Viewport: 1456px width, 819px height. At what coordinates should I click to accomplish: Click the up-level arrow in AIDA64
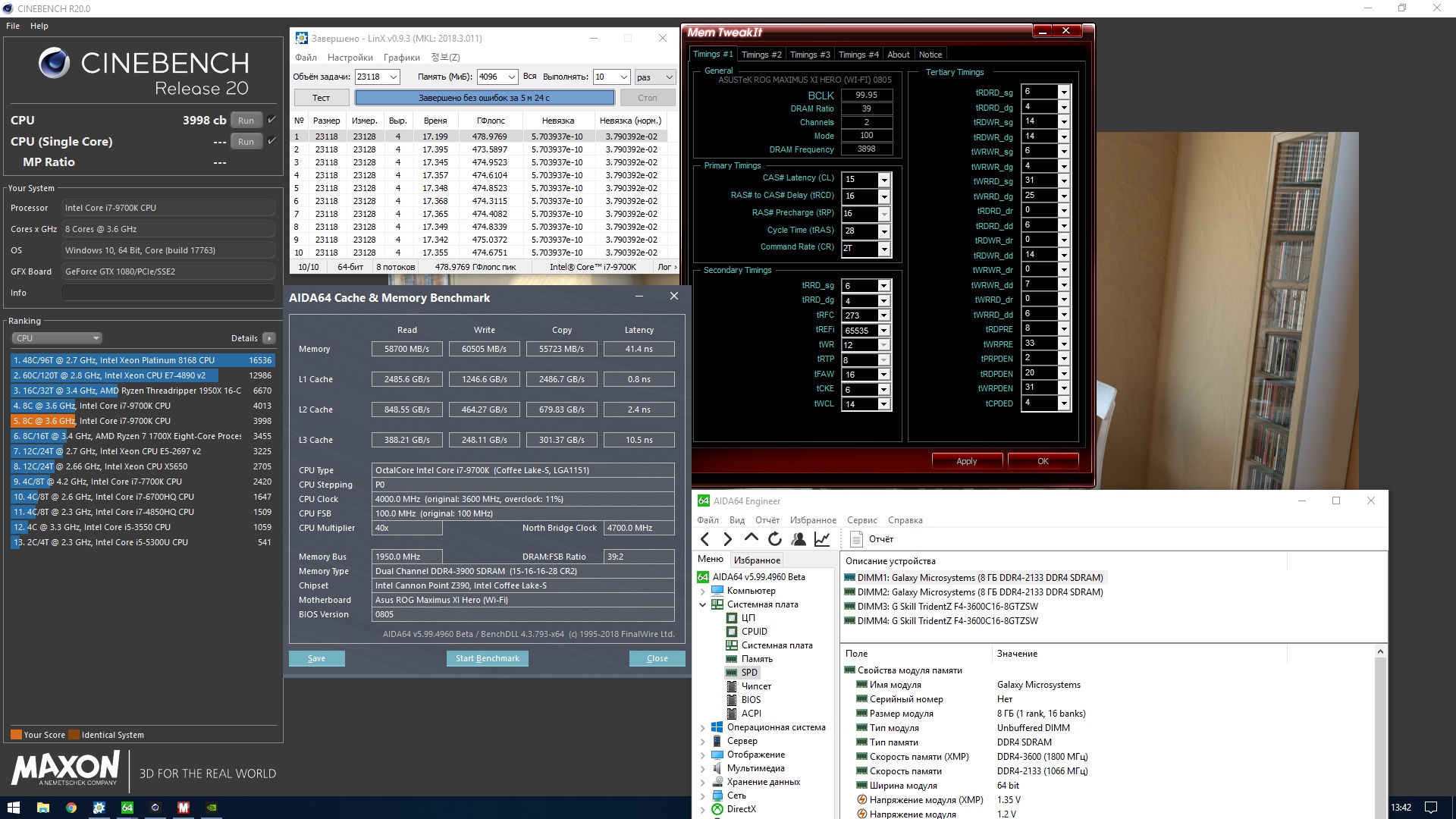[x=751, y=538]
